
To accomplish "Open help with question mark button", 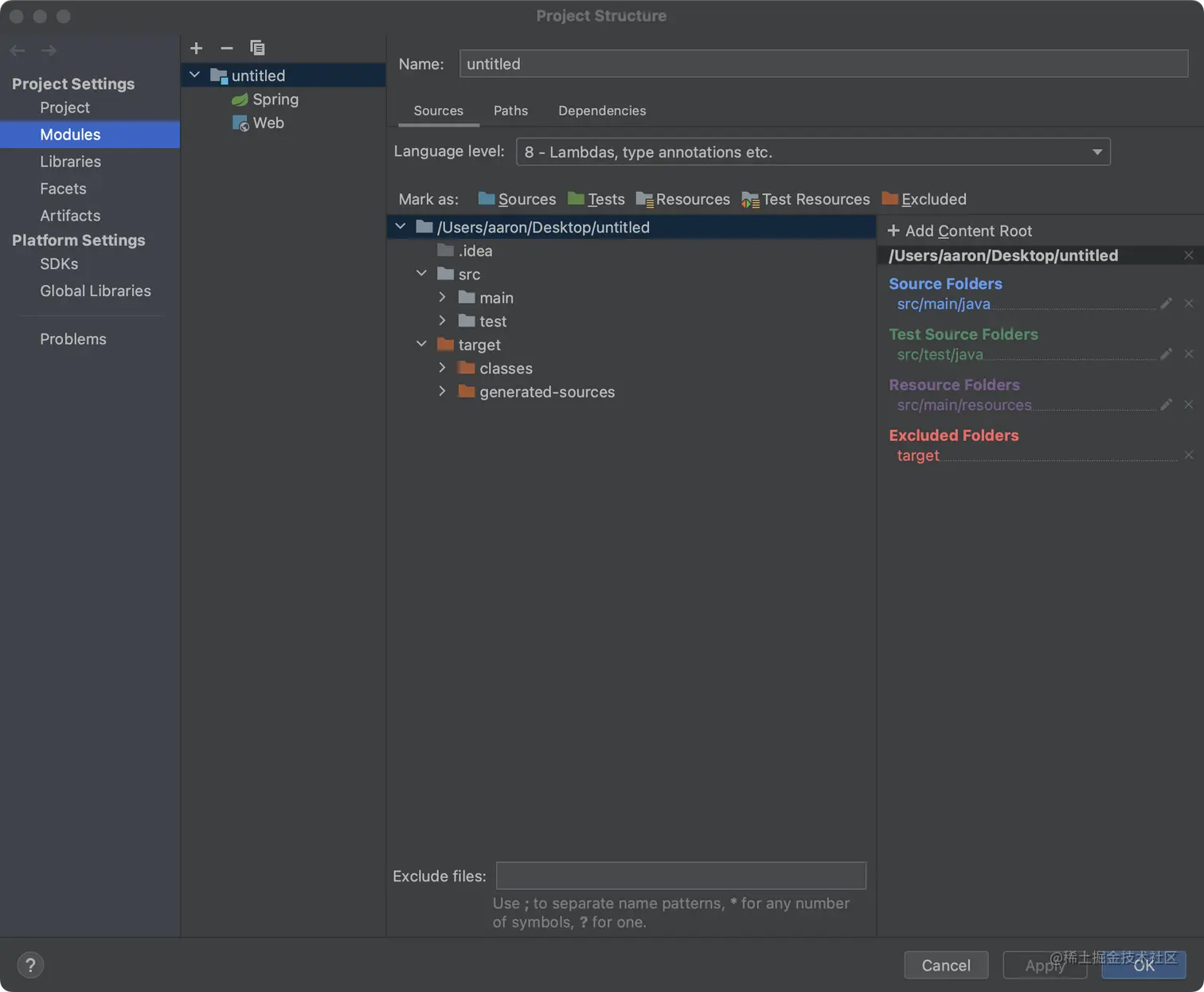I will (30, 965).
